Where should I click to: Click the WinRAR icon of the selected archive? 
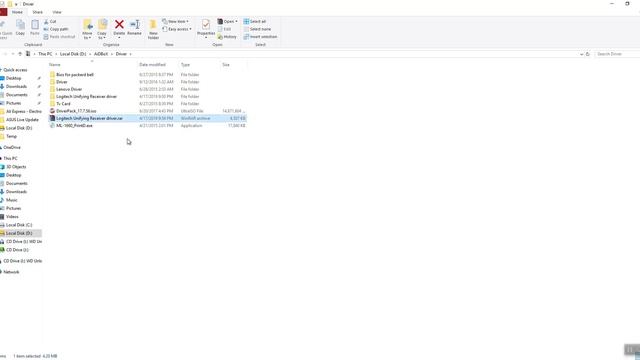click(x=52, y=118)
